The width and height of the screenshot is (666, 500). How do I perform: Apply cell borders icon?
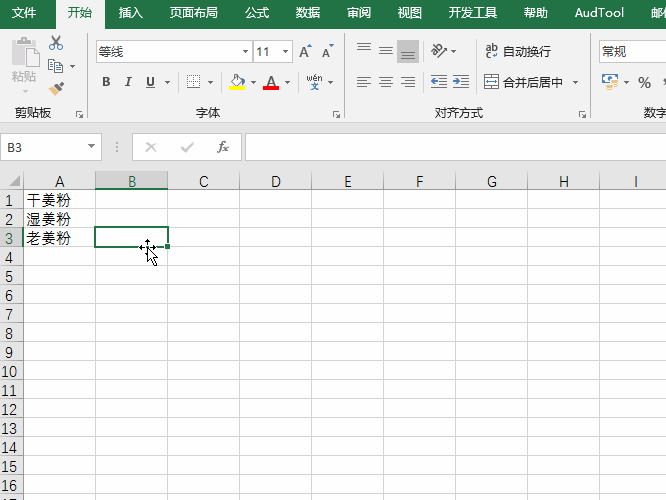pyautogui.click(x=194, y=82)
